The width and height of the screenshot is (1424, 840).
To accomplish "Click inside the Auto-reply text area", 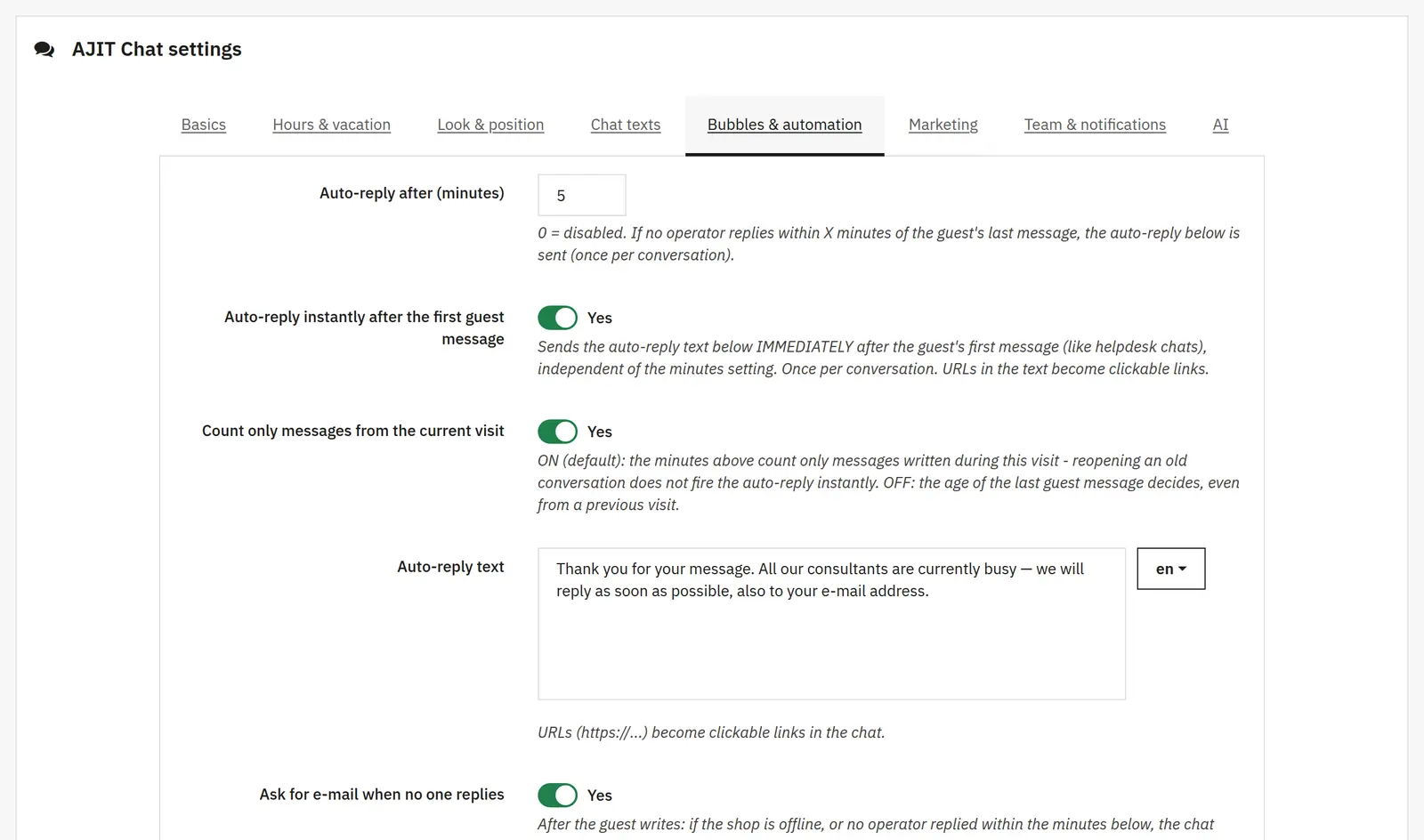I will click(831, 624).
